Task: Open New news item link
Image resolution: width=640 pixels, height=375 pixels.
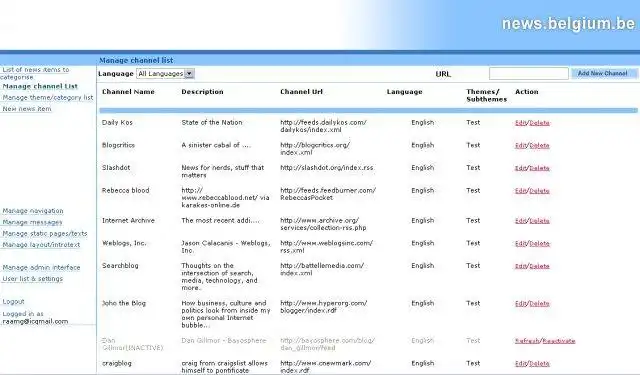Action: click(x=27, y=109)
